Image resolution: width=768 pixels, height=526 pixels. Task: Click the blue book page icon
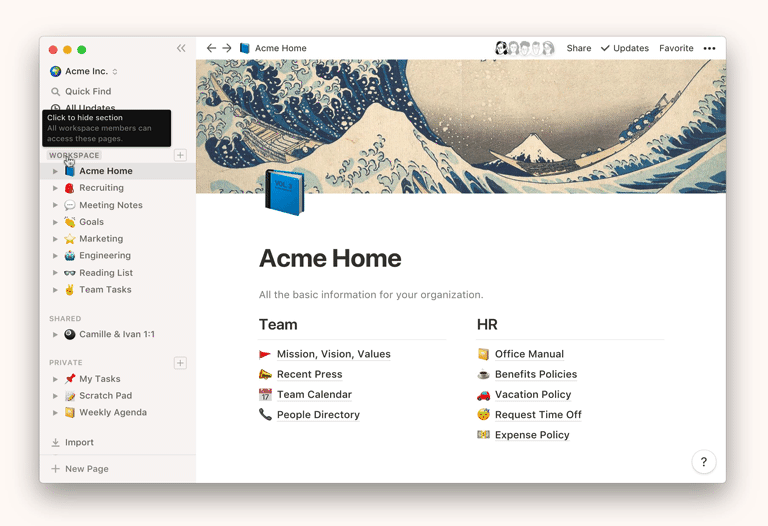pos(284,192)
